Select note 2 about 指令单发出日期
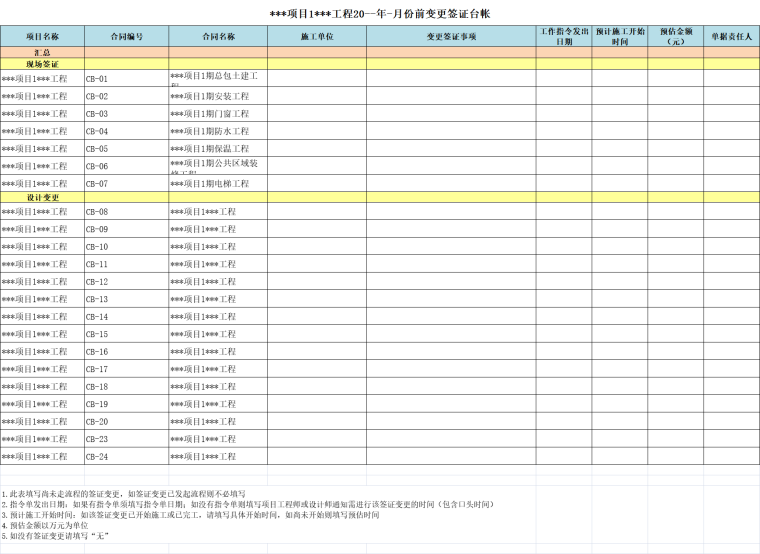The height and width of the screenshot is (554, 760). click(x=248, y=504)
